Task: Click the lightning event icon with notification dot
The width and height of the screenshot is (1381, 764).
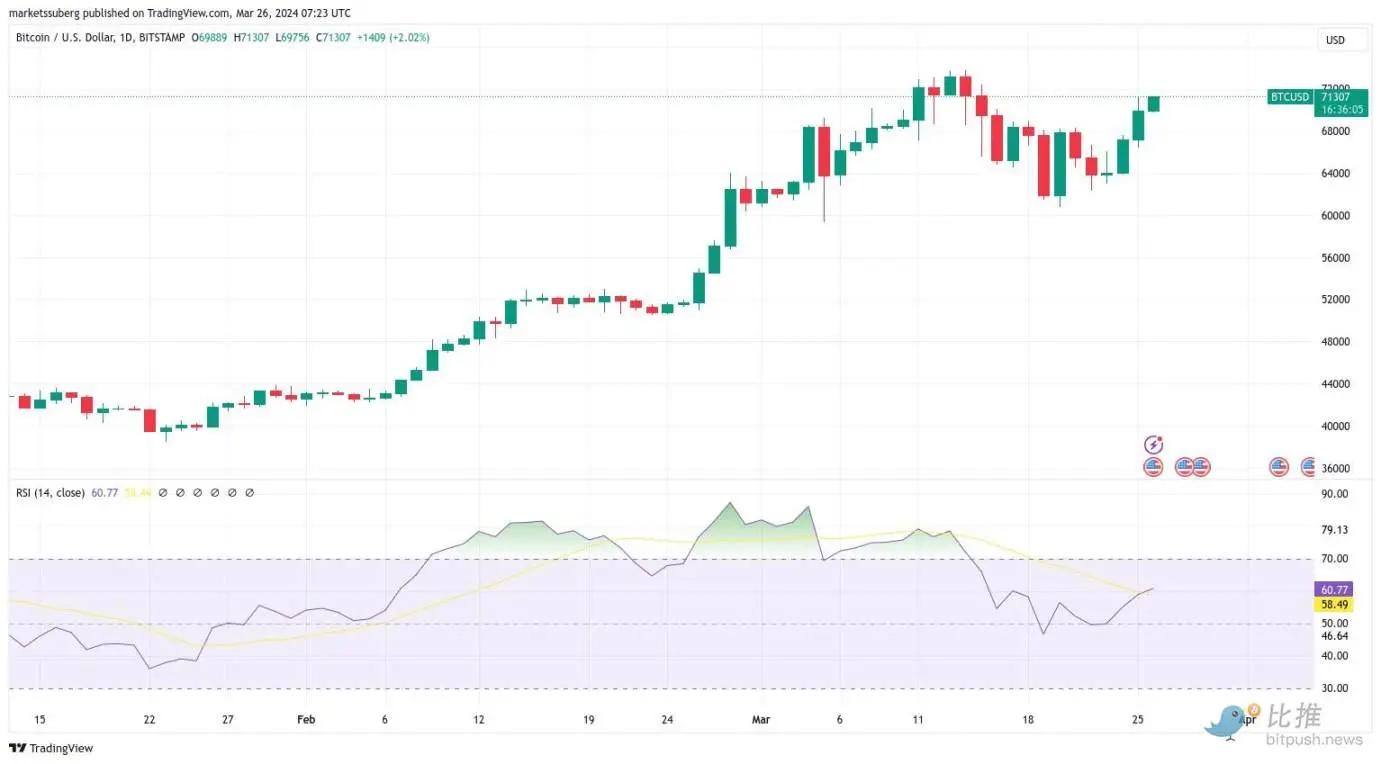Action: click(1154, 445)
